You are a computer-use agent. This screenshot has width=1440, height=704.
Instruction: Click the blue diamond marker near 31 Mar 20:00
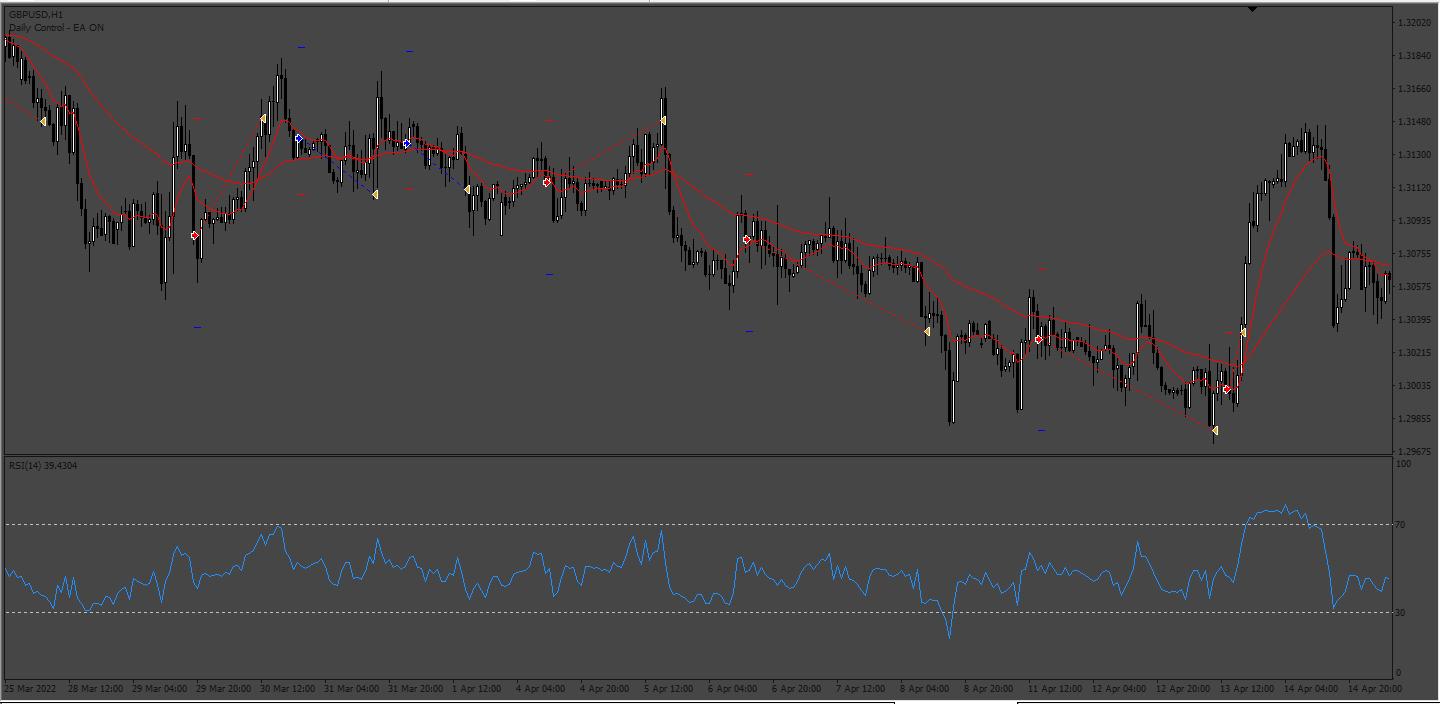tap(406, 144)
